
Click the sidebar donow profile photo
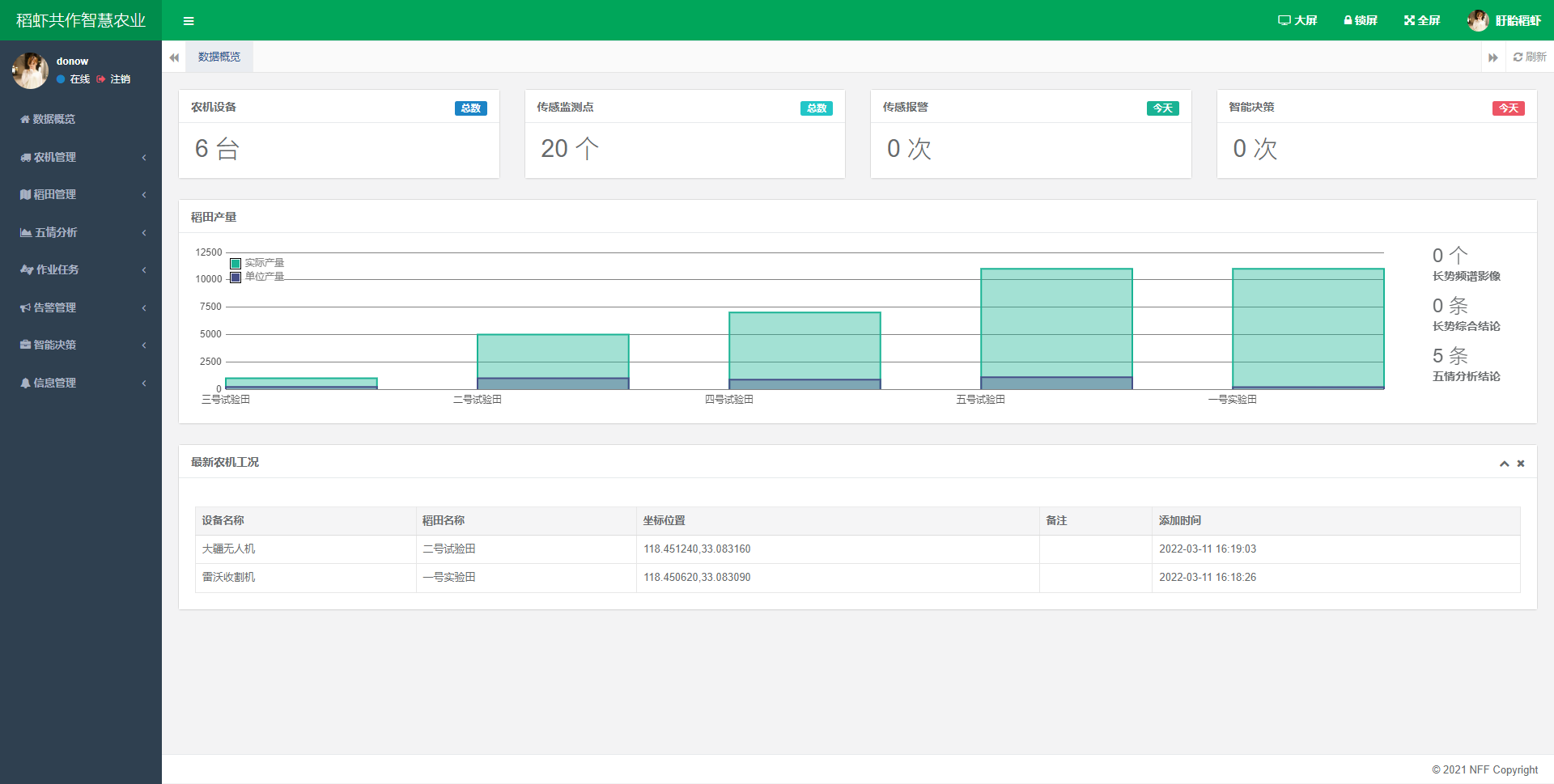click(30, 71)
